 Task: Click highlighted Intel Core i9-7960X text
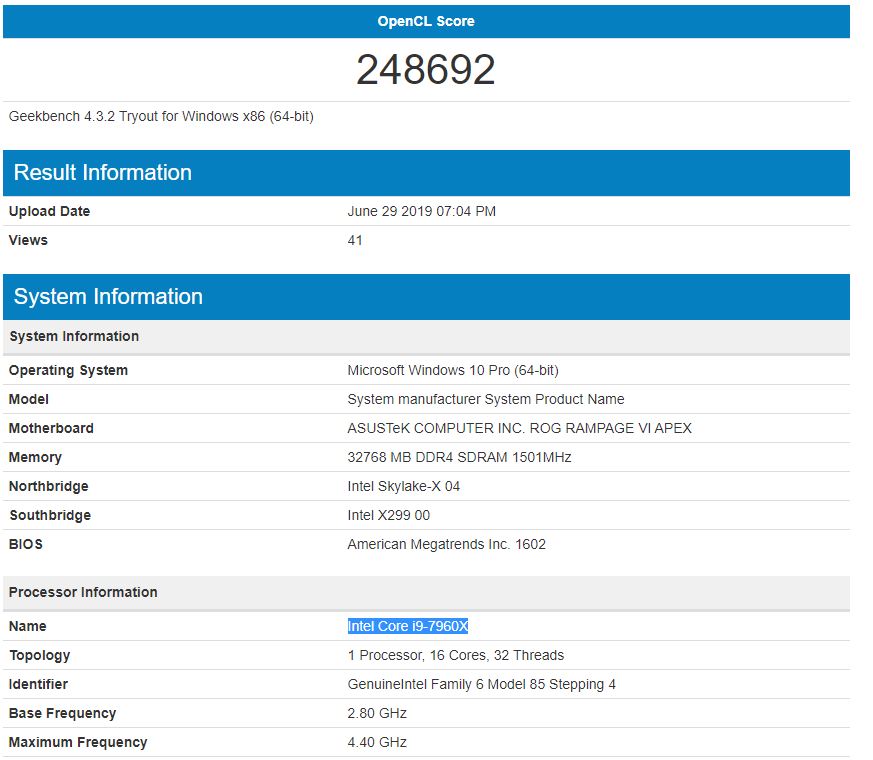point(408,626)
